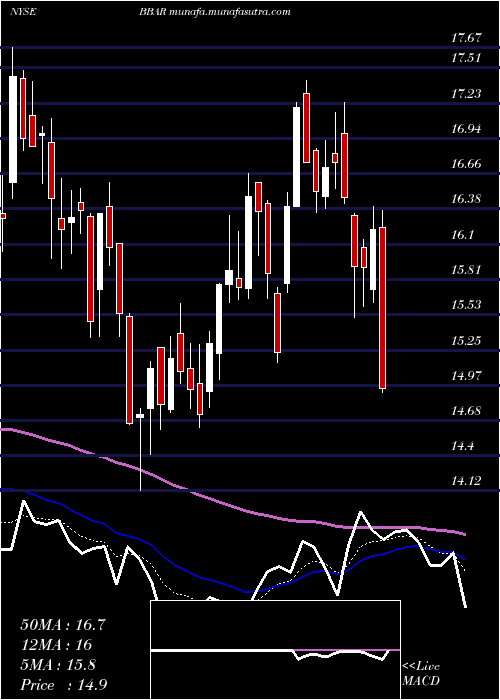Select the 17.23 price level label
500x700 pixels.
(x=466, y=94)
